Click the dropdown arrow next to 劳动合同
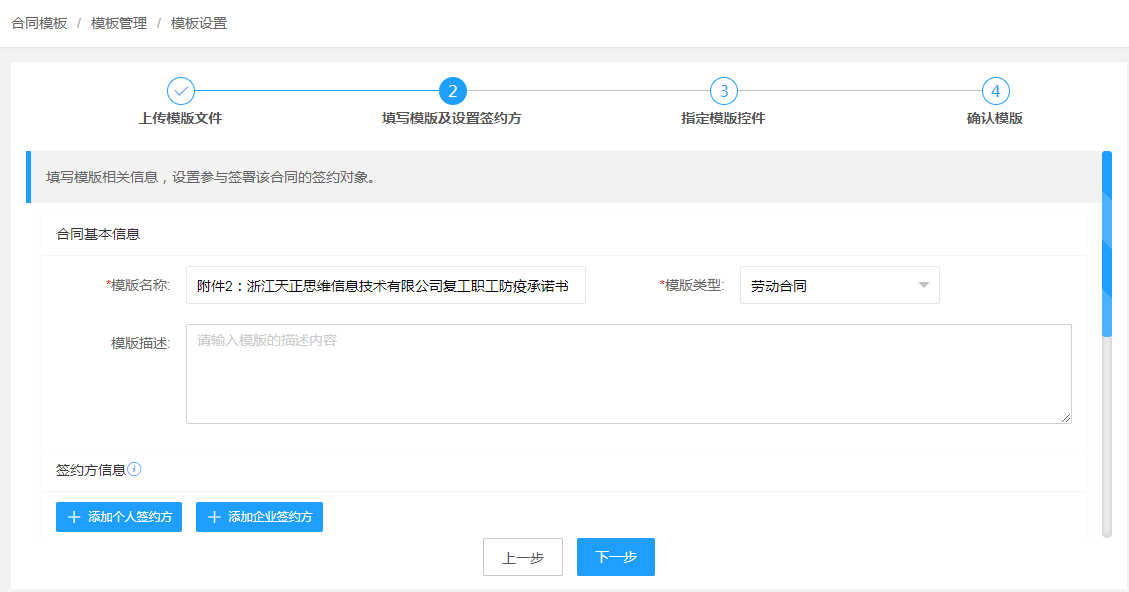1129x592 pixels. click(x=923, y=284)
